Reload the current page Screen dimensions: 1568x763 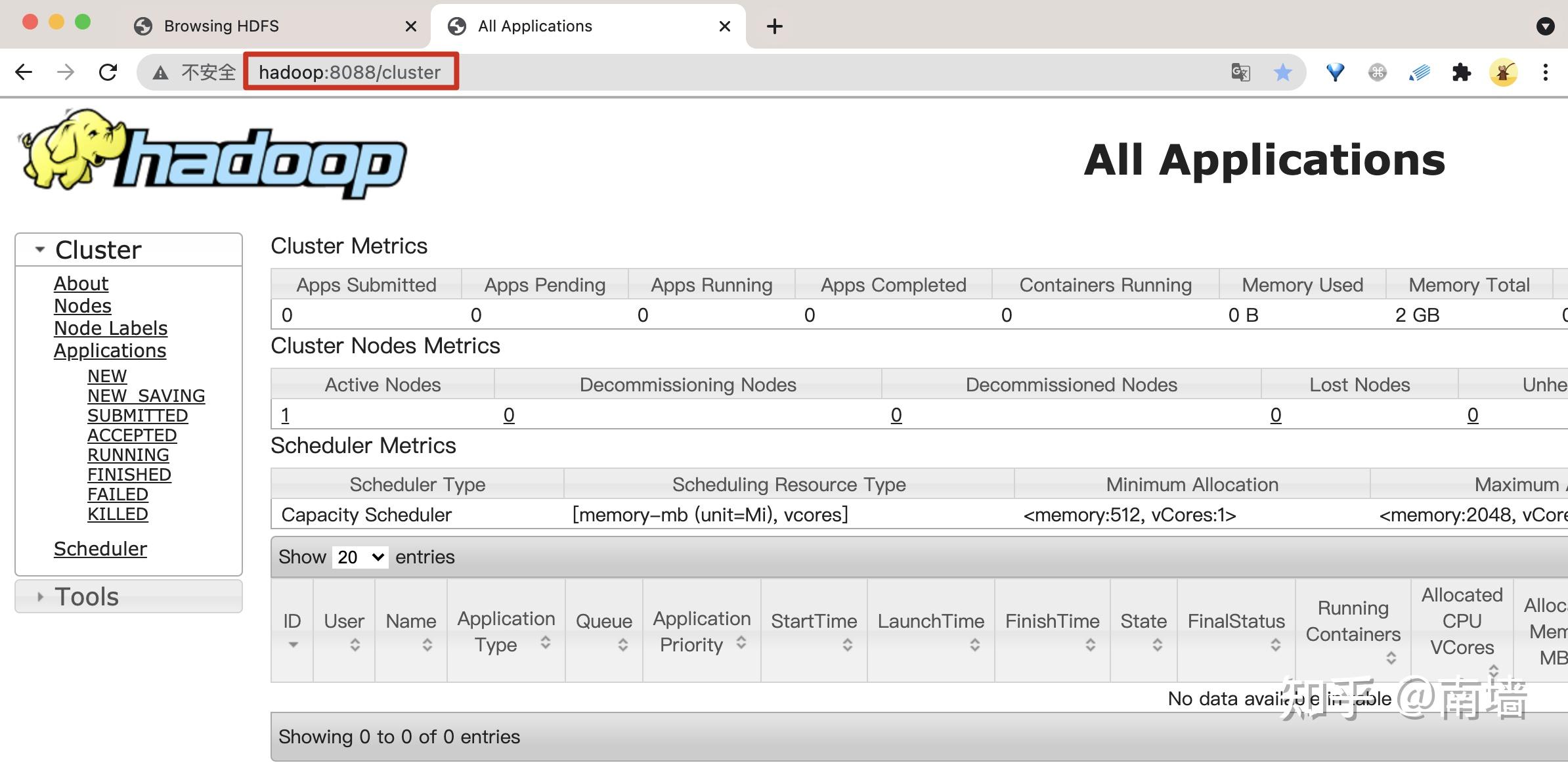pos(108,72)
